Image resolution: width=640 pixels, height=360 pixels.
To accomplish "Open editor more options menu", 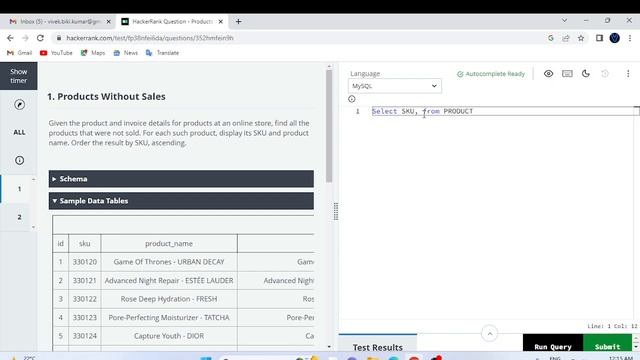I will 628,73.
